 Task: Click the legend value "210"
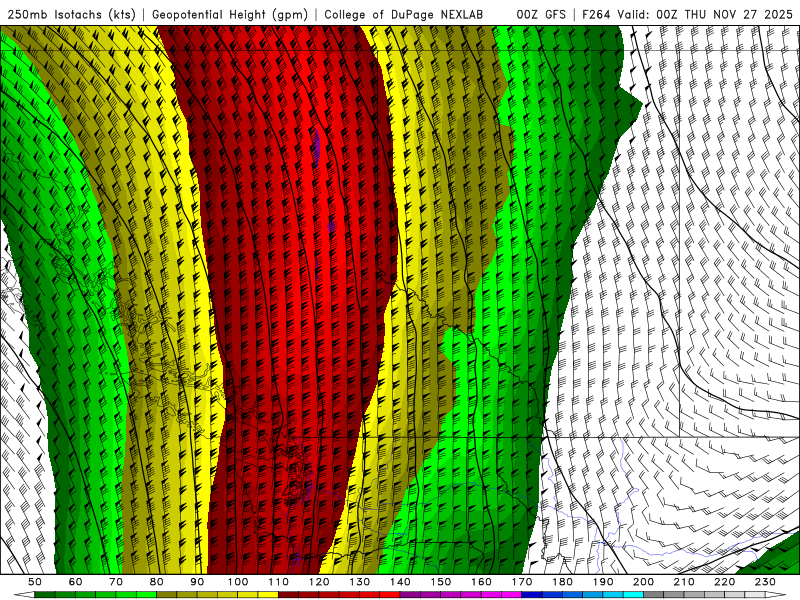(x=684, y=582)
